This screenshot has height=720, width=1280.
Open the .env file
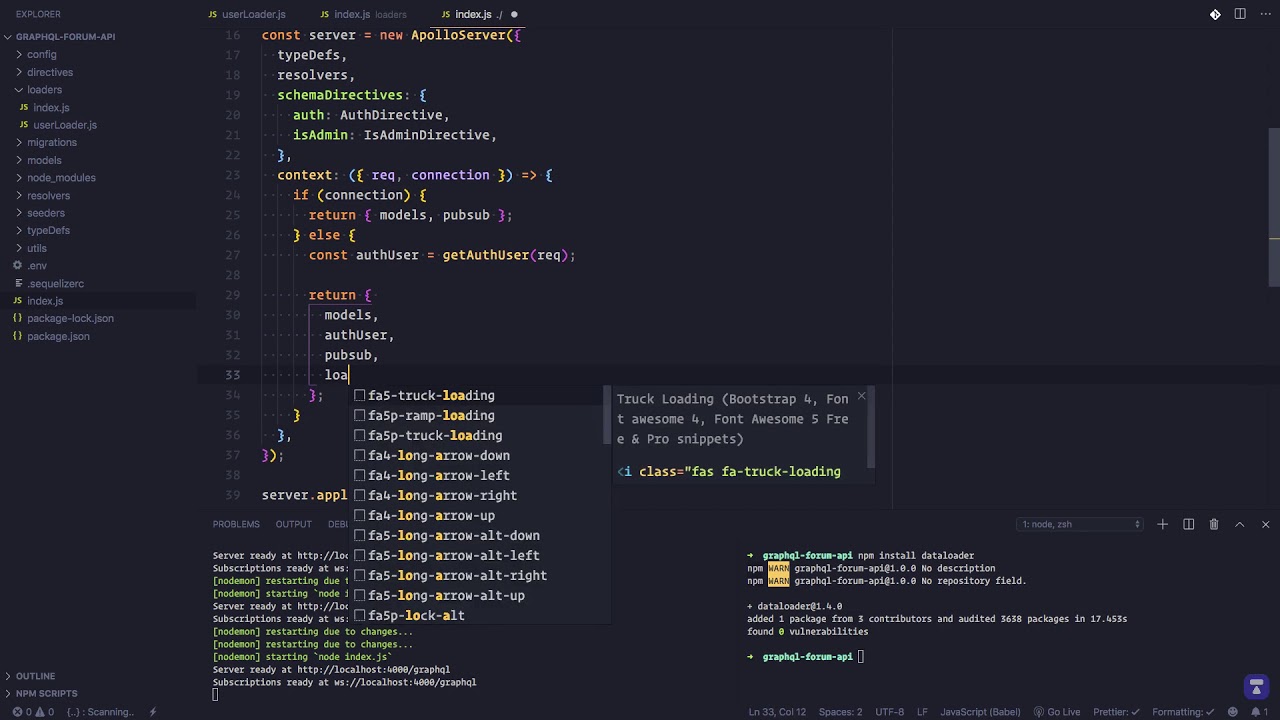[98, 265]
